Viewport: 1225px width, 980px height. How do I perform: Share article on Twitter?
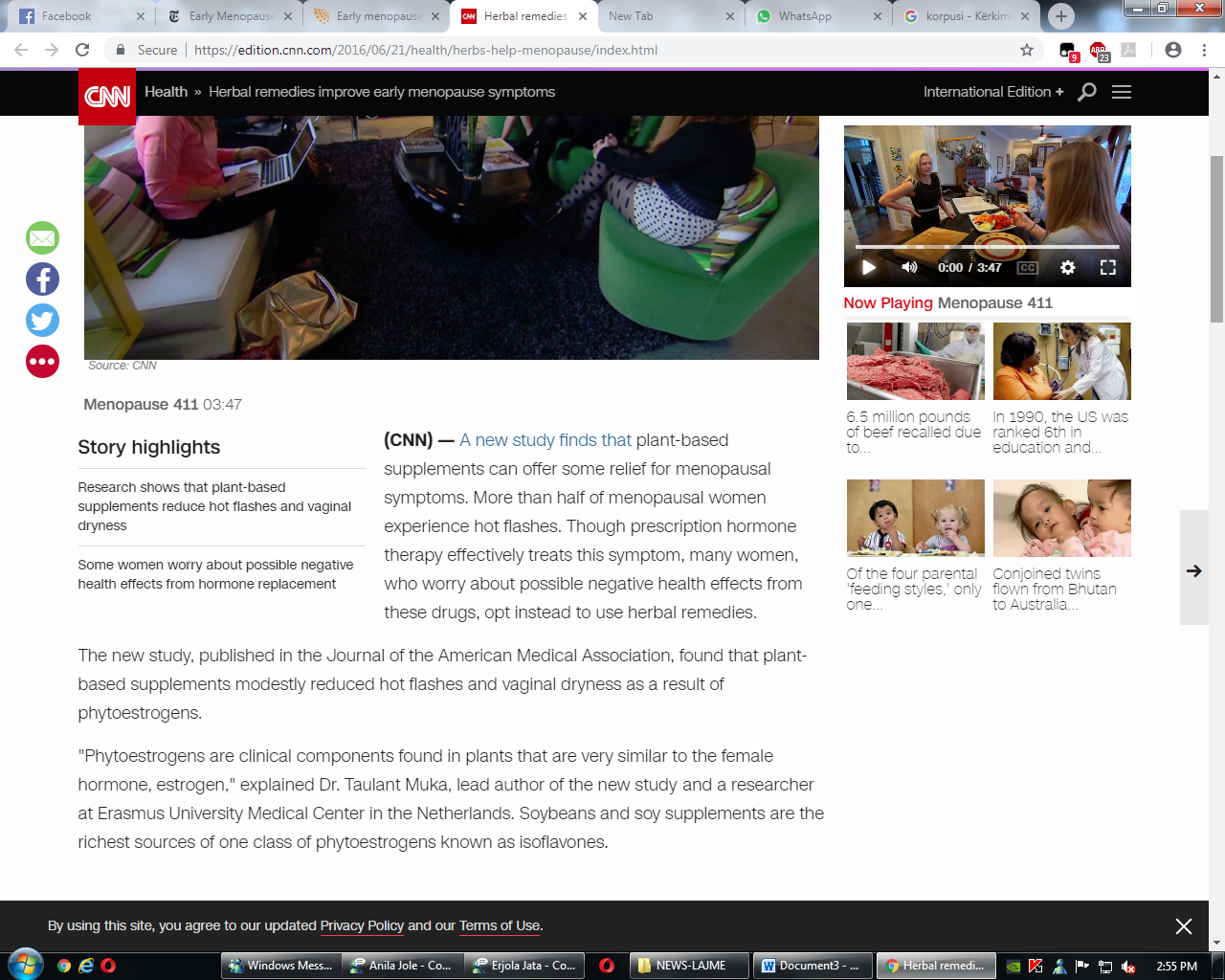pos(42,321)
